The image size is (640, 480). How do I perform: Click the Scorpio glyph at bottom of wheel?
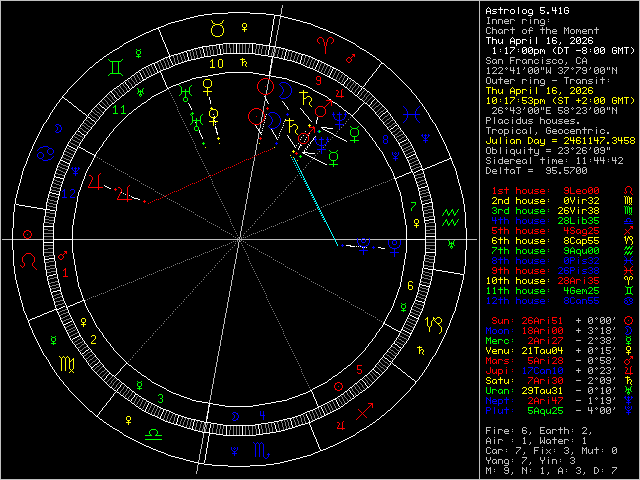[260, 452]
